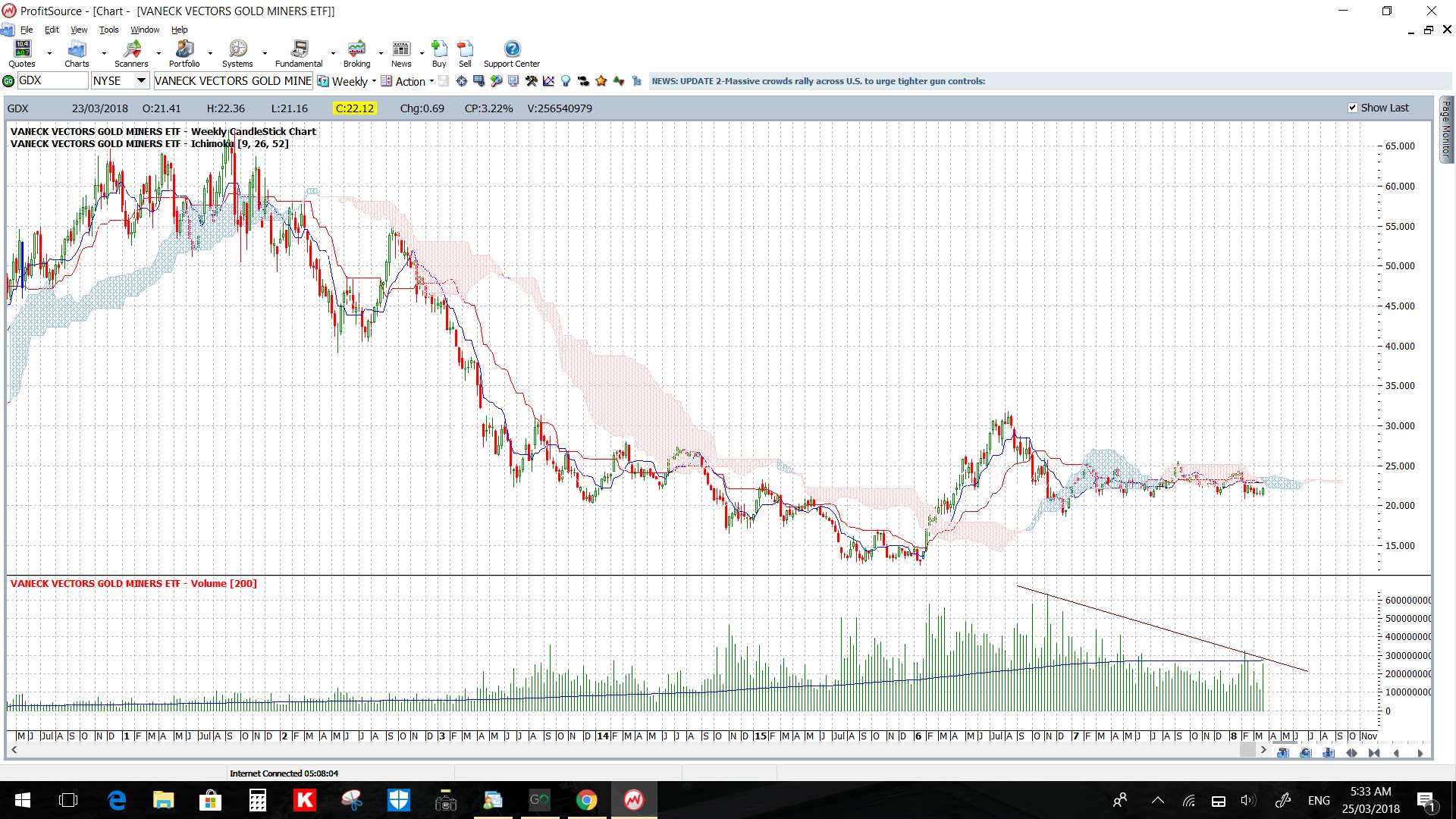The height and width of the screenshot is (819, 1456).
Task: Expand the Quotes dropdown arrow
Action: (49, 53)
